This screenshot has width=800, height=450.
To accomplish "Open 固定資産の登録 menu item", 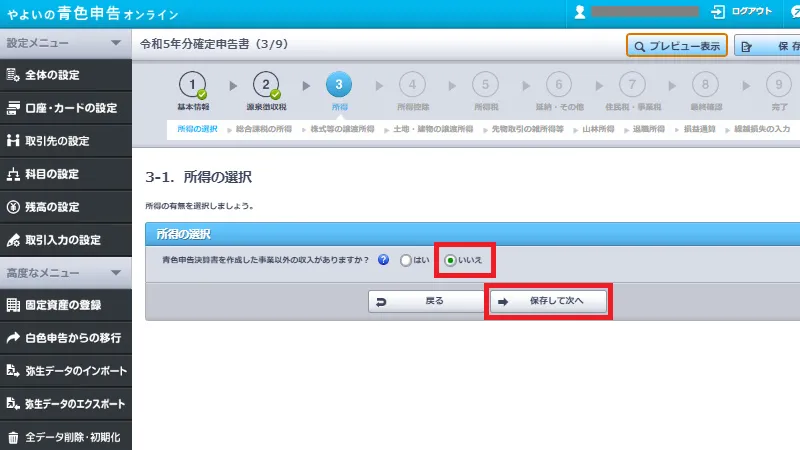I will point(65,305).
